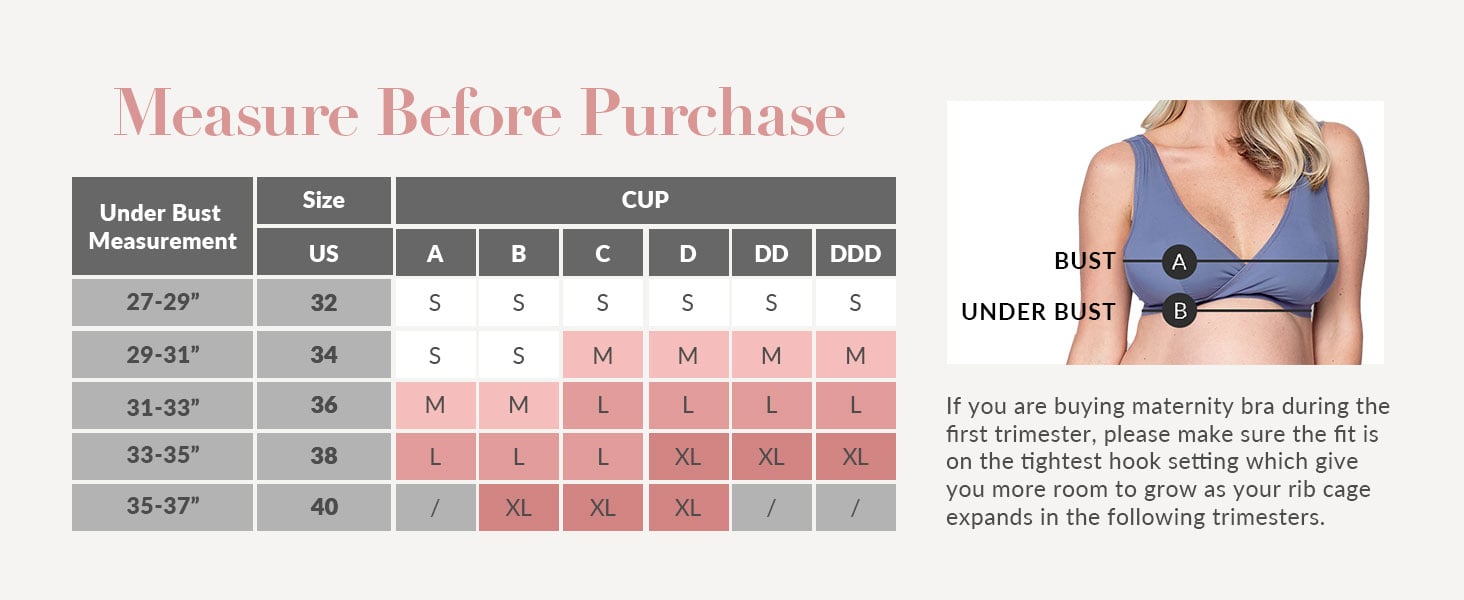This screenshot has height=600, width=1464.
Task: Click the DD cup column header
Action: (771, 253)
